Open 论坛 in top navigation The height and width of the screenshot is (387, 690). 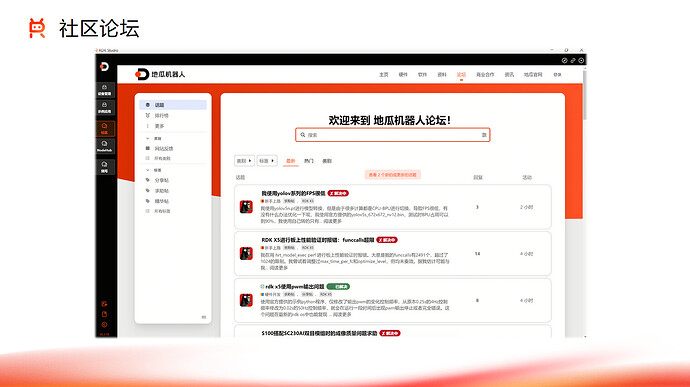[x=461, y=74]
